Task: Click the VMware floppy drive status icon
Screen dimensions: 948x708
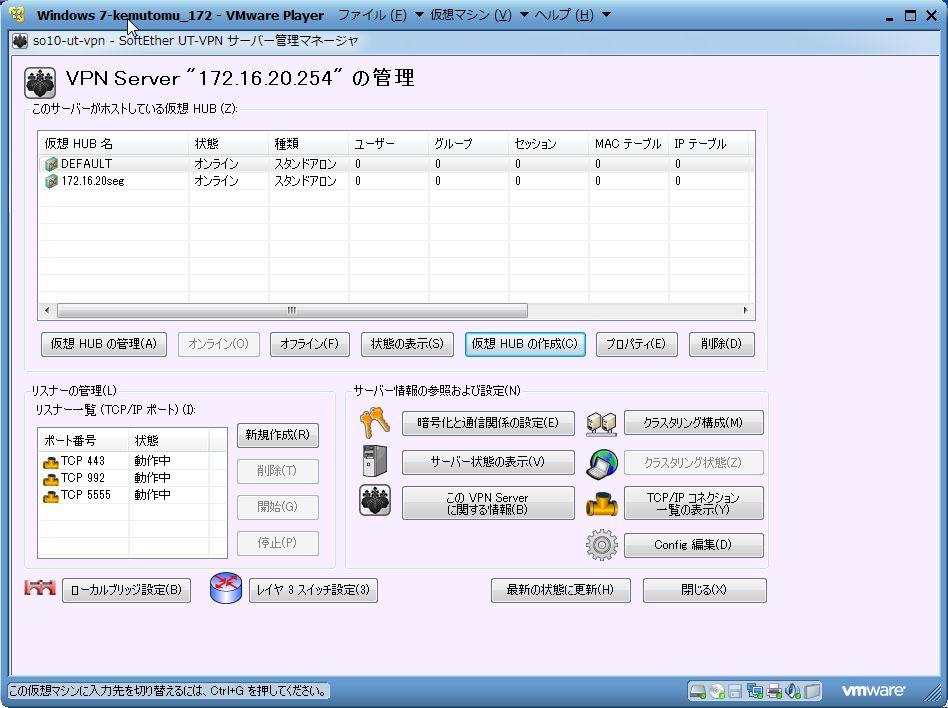Action: 735,690
